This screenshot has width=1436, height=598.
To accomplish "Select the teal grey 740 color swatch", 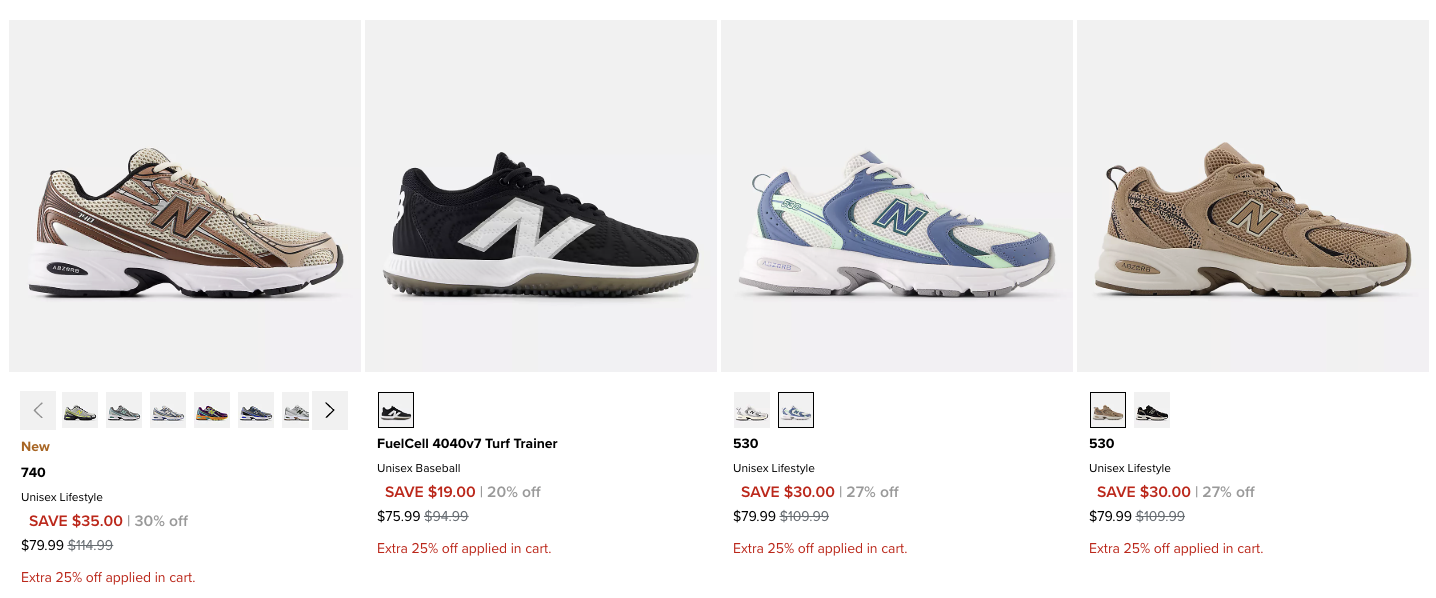I will click(124, 410).
